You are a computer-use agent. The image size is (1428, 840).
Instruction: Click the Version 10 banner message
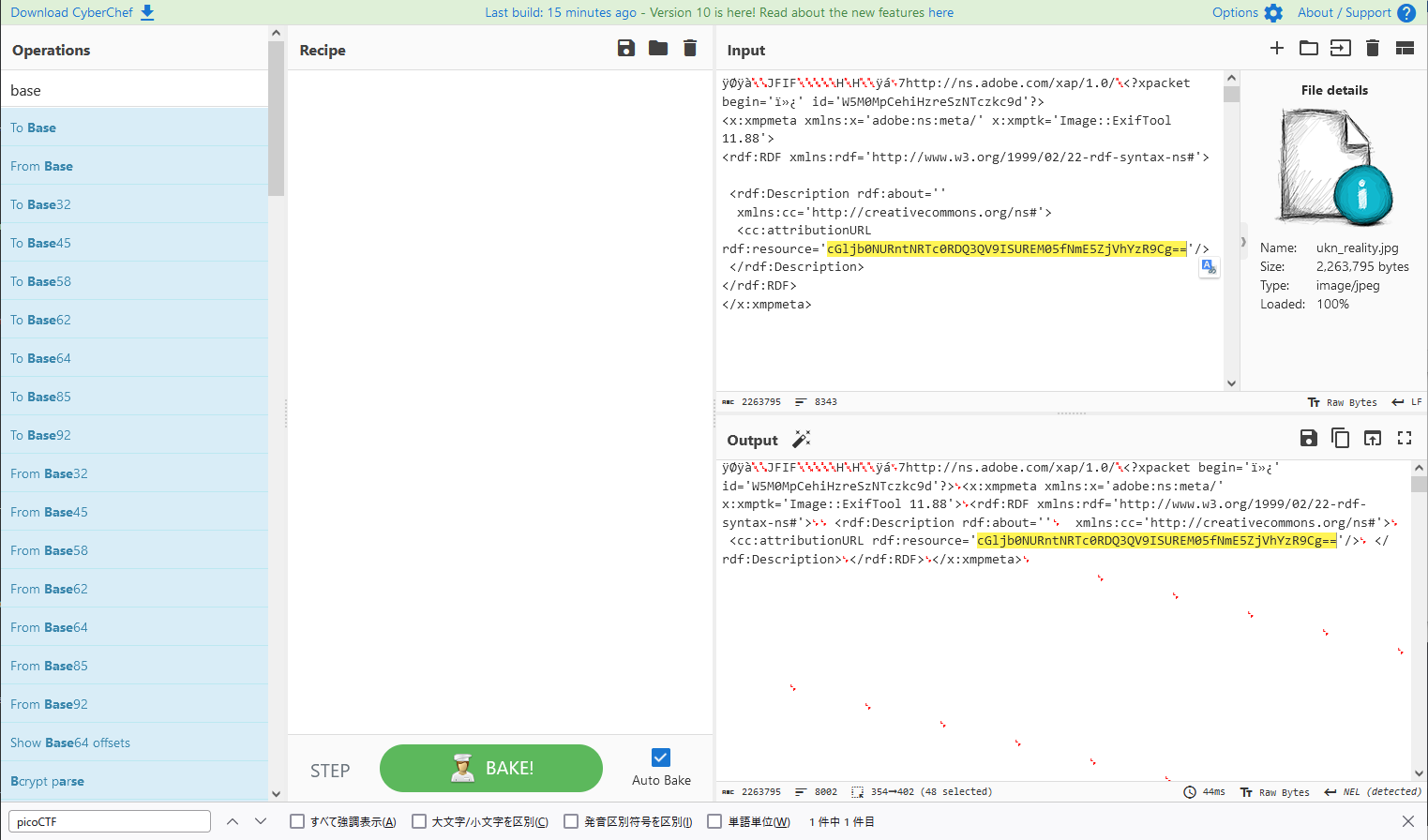[x=719, y=12]
